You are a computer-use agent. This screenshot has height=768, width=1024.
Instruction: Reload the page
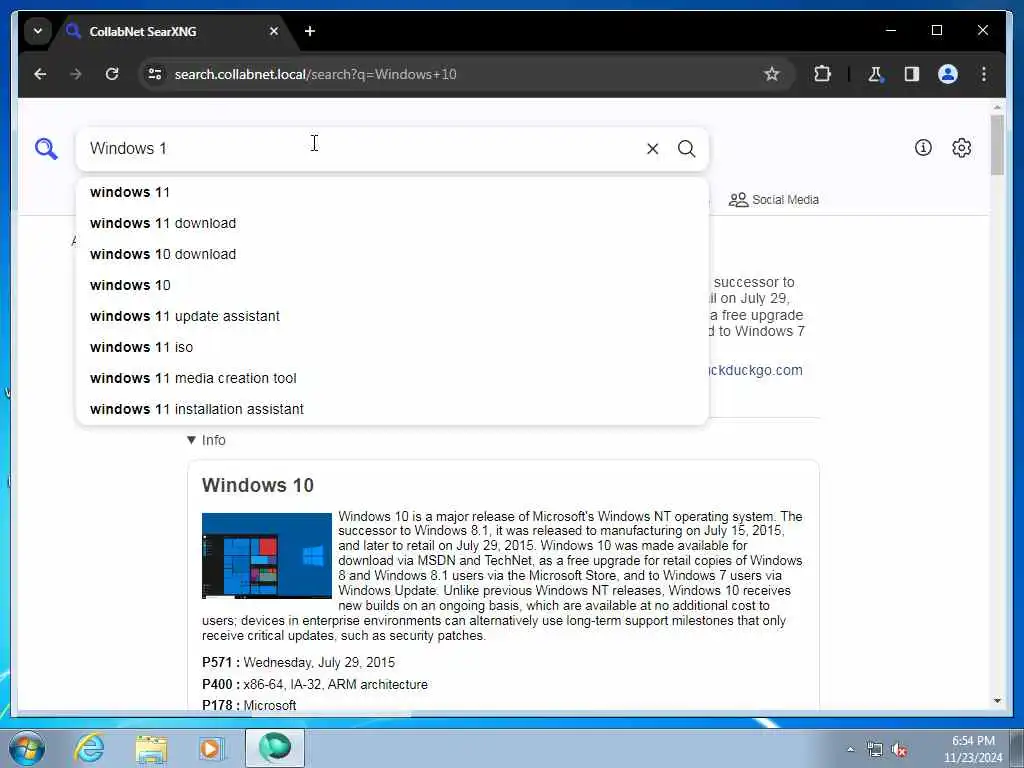tap(112, 74)
